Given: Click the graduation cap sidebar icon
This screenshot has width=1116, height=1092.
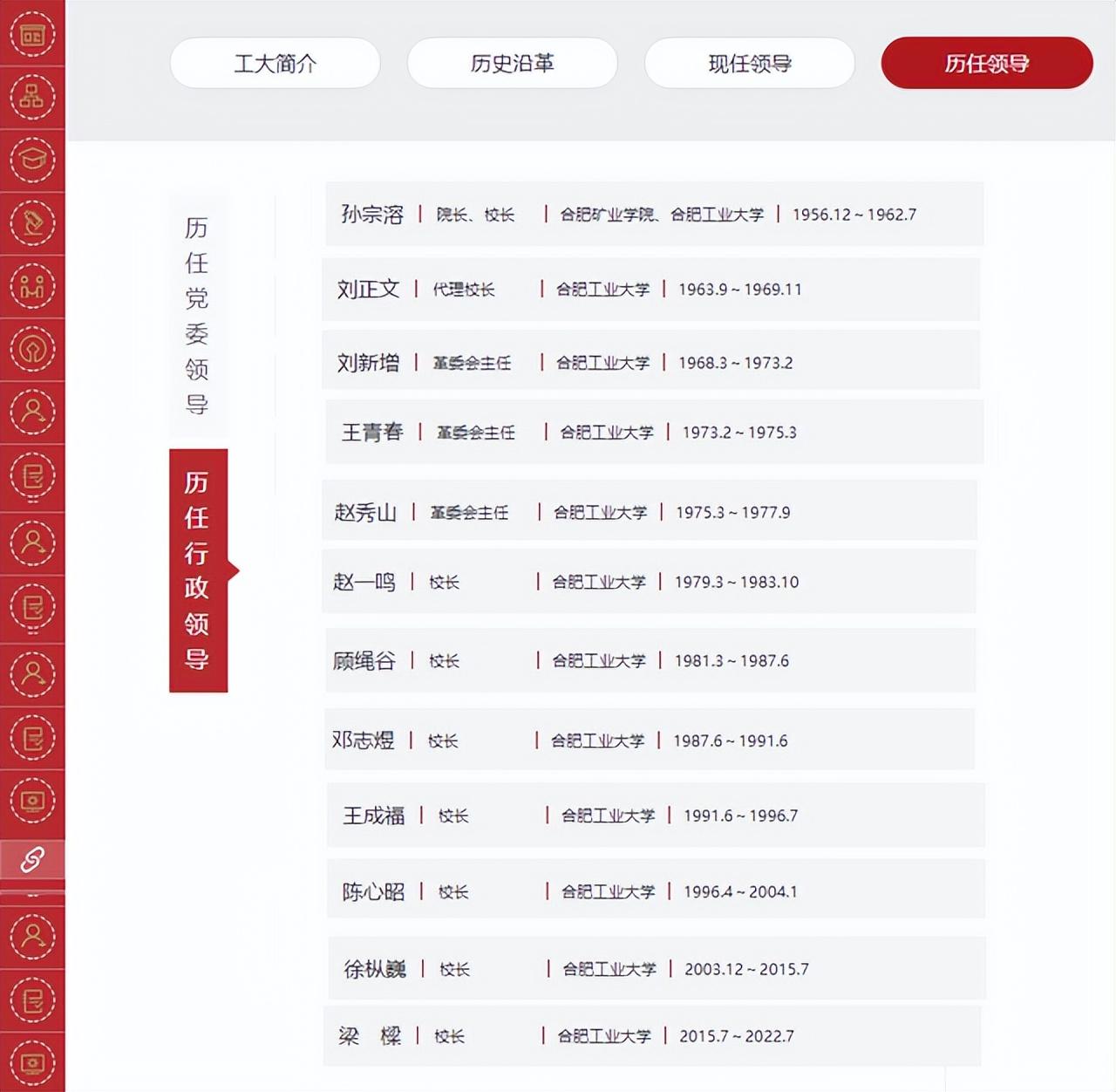Looking at the screenshot, I should coord(32,160).
